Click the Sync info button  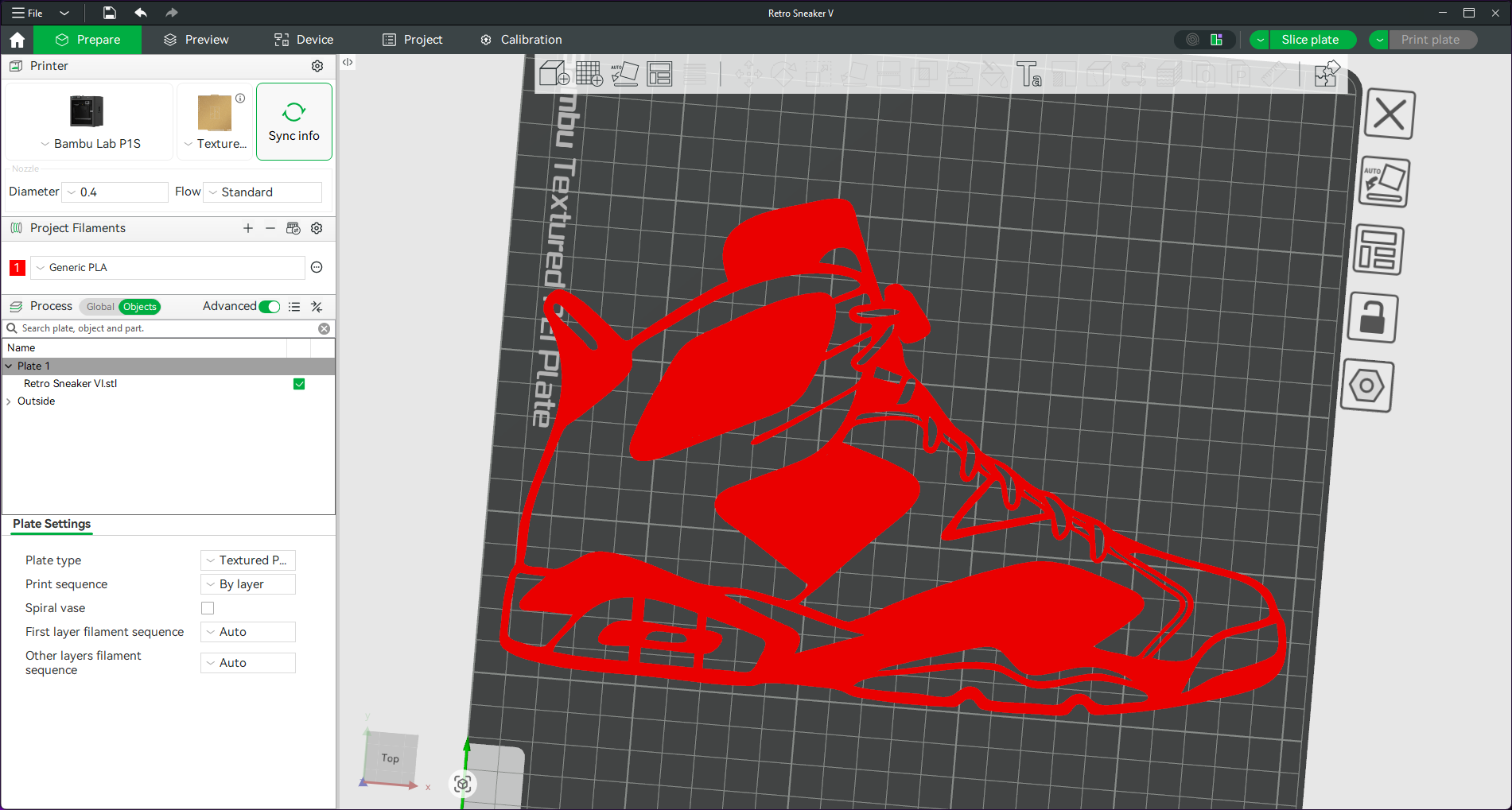(293, 122)
